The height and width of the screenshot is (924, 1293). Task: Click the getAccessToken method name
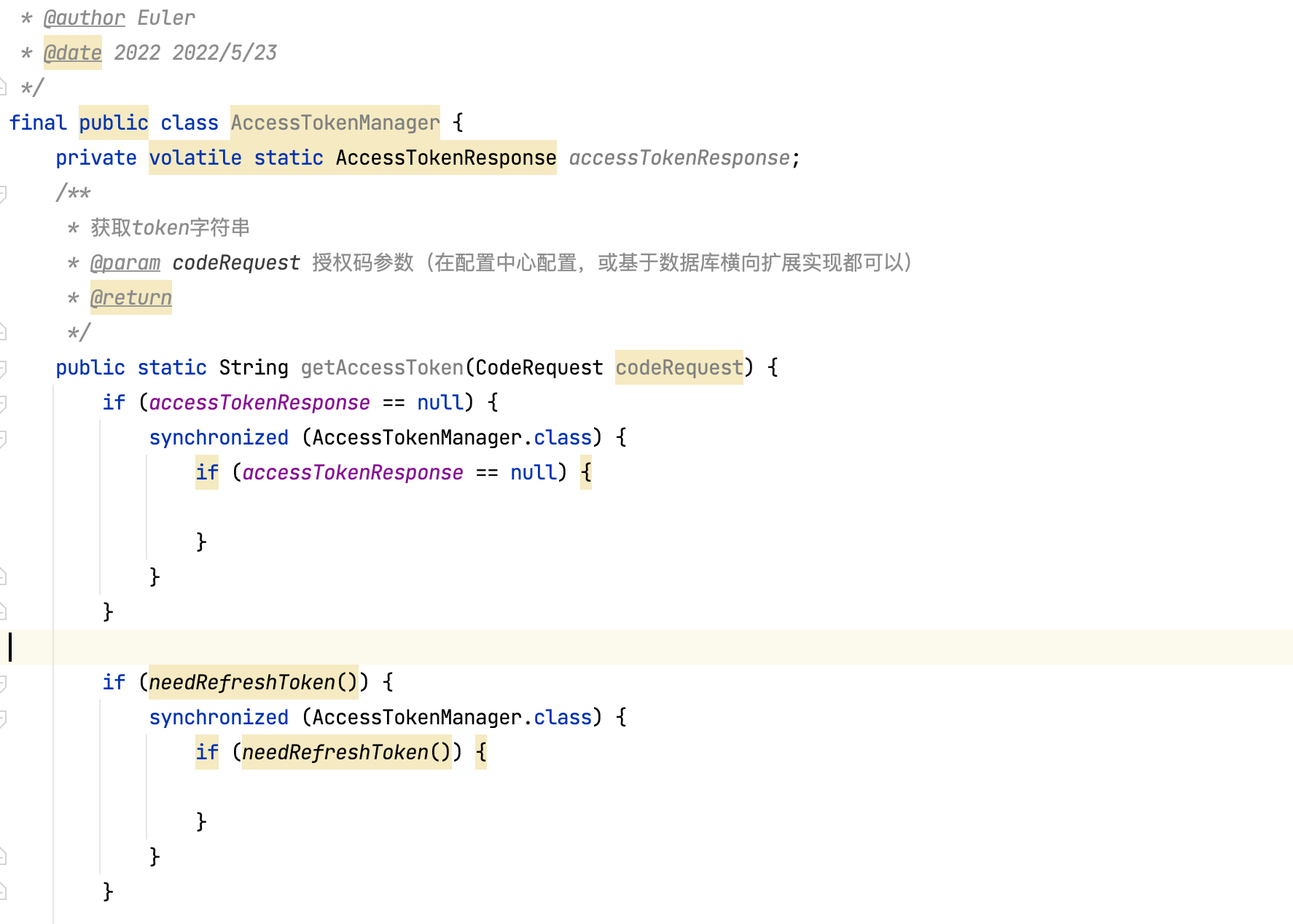coord(382,367)
